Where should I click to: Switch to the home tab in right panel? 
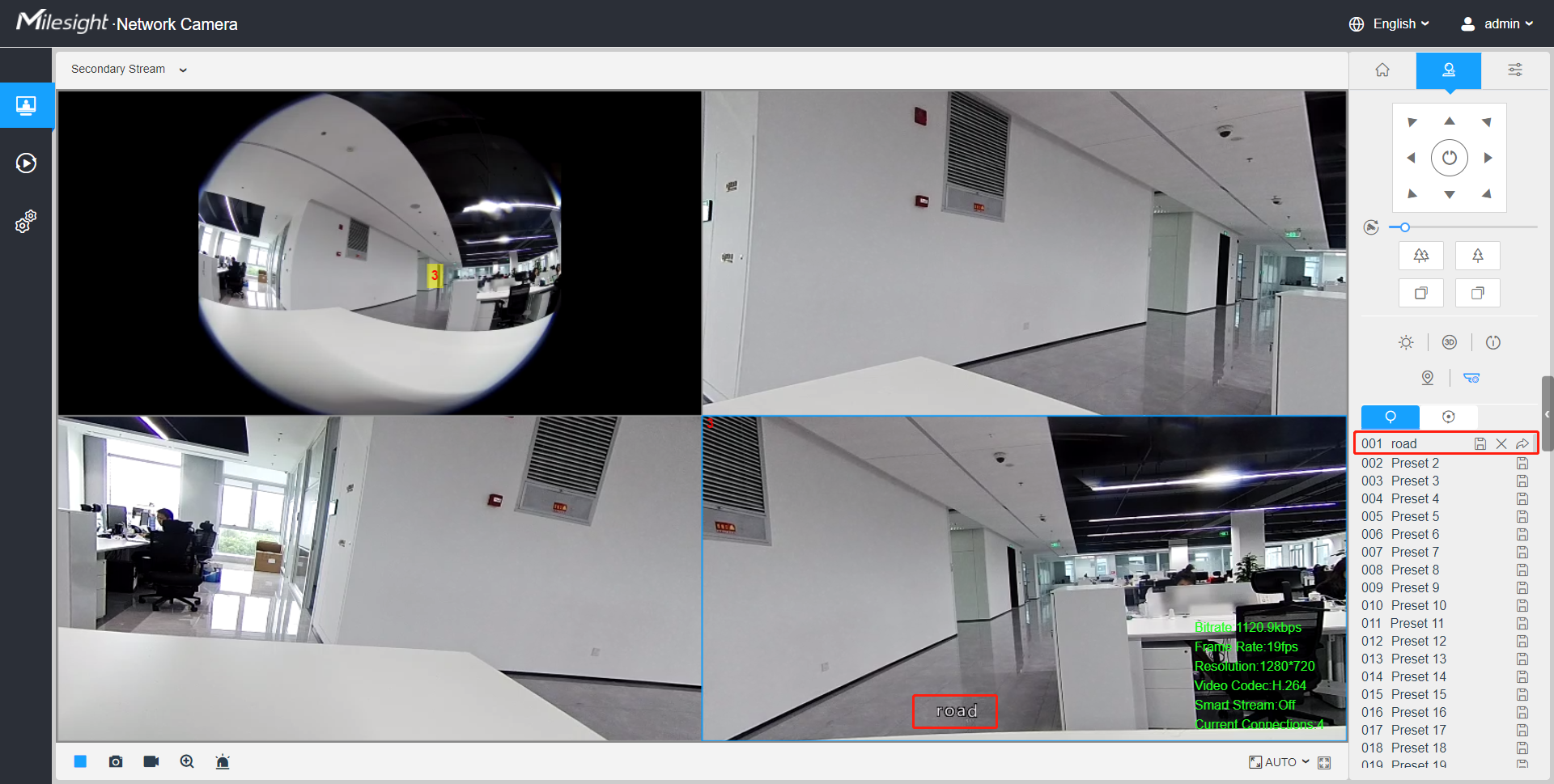1382,70
